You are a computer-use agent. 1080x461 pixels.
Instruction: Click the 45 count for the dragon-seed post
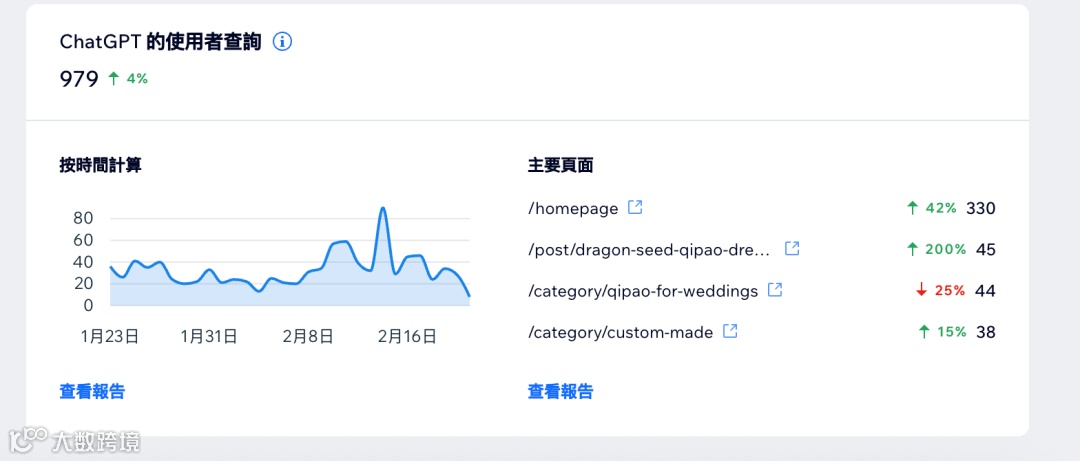pos(986,249)
